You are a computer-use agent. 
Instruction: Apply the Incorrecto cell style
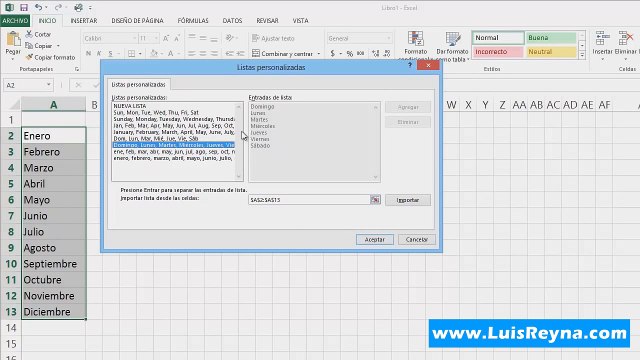(x=498, y=52)
